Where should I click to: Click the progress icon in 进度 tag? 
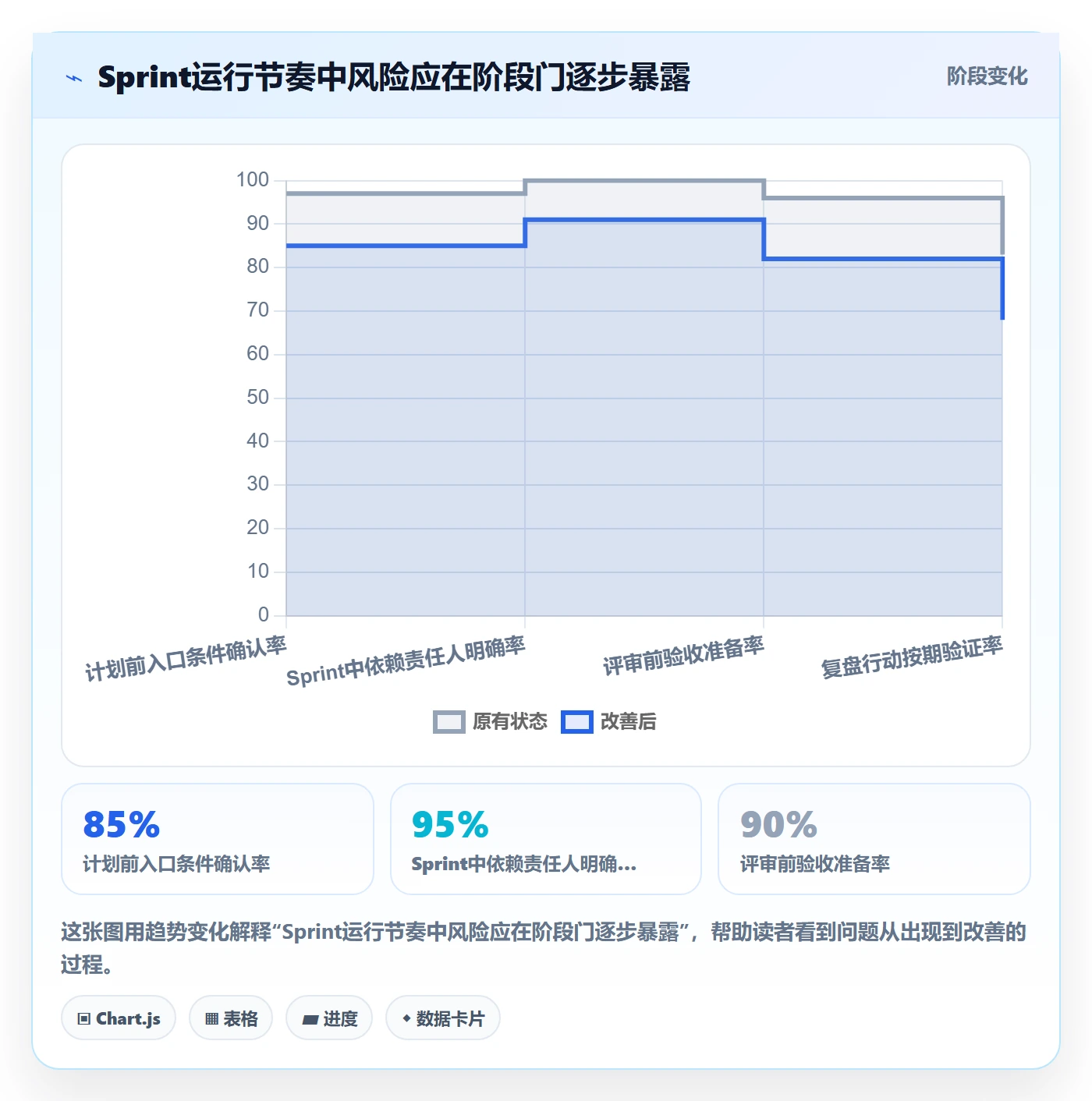[x=310, y=1019]
